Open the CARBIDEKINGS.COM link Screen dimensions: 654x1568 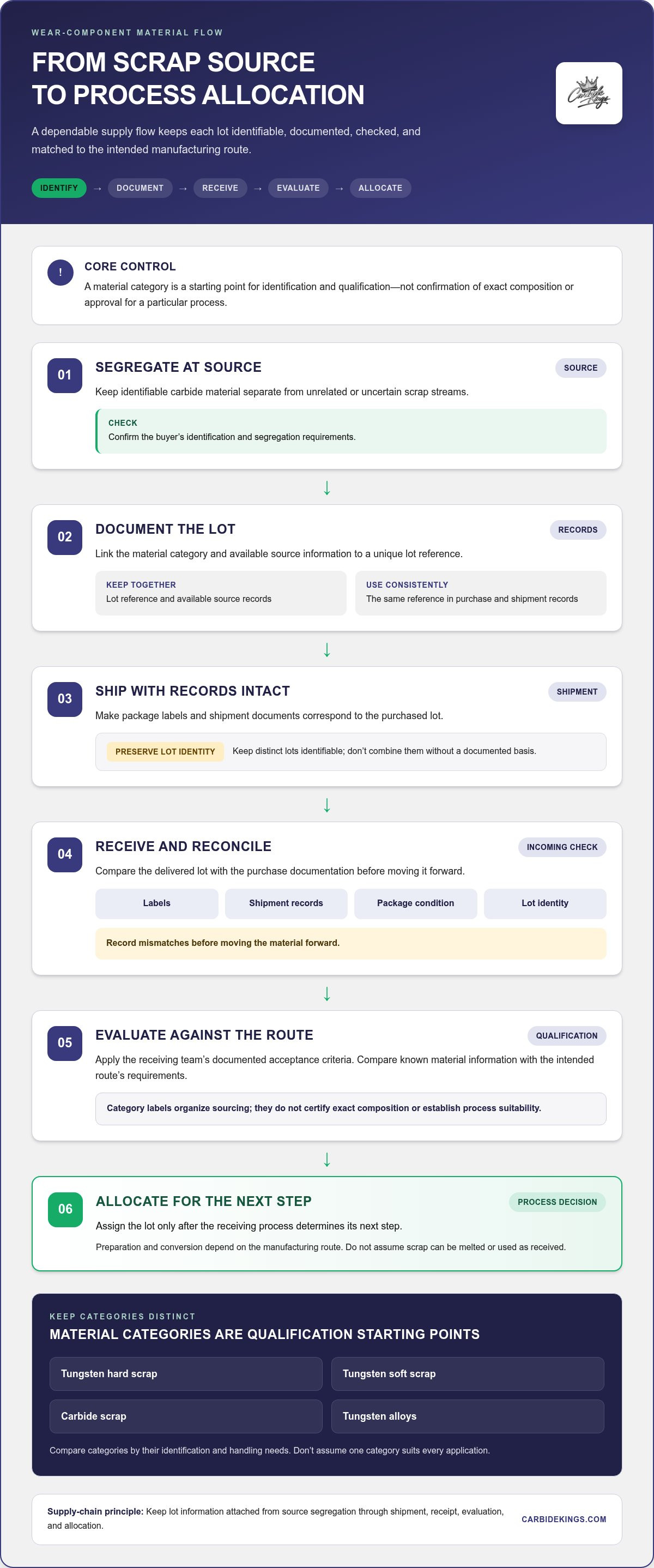(x=564, y=1519)
